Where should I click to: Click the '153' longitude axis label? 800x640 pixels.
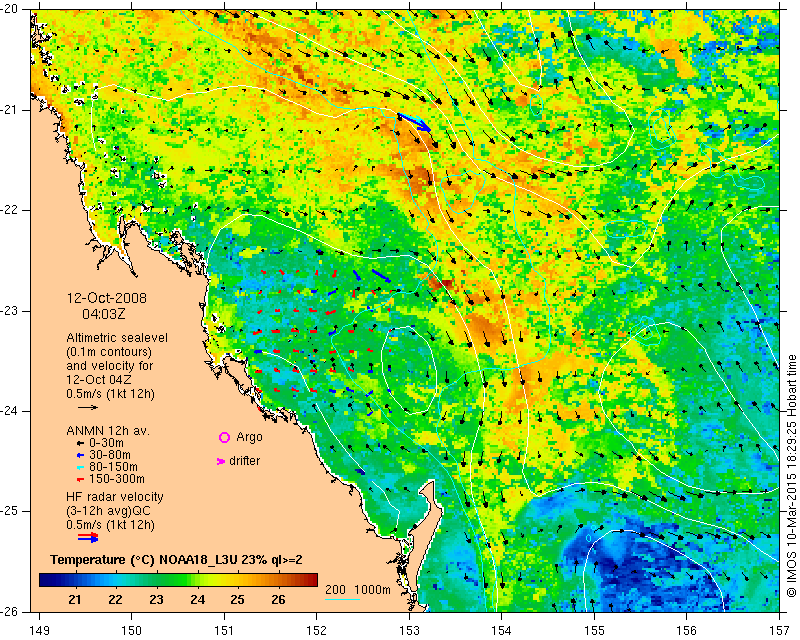[409, 631]
